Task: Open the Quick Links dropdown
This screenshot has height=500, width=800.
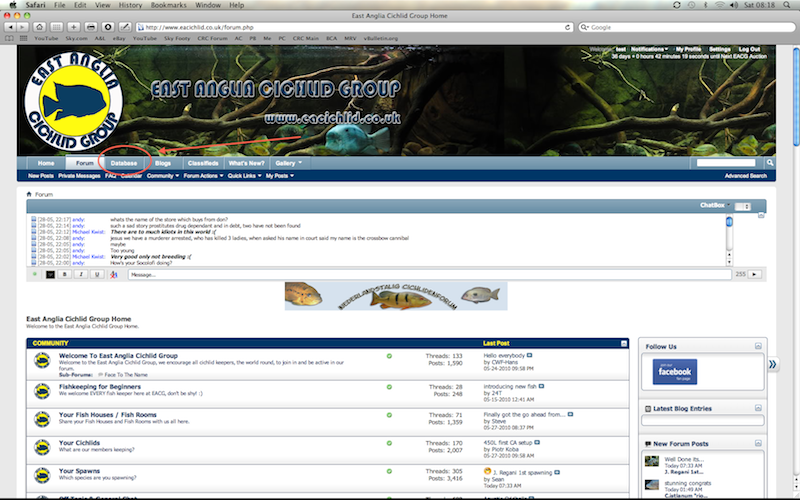Action: tap(244, 176)
